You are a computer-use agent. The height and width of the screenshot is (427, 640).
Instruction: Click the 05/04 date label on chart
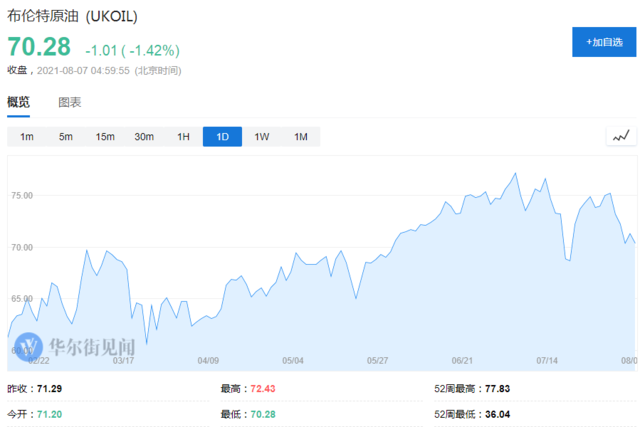coord(293,361)
